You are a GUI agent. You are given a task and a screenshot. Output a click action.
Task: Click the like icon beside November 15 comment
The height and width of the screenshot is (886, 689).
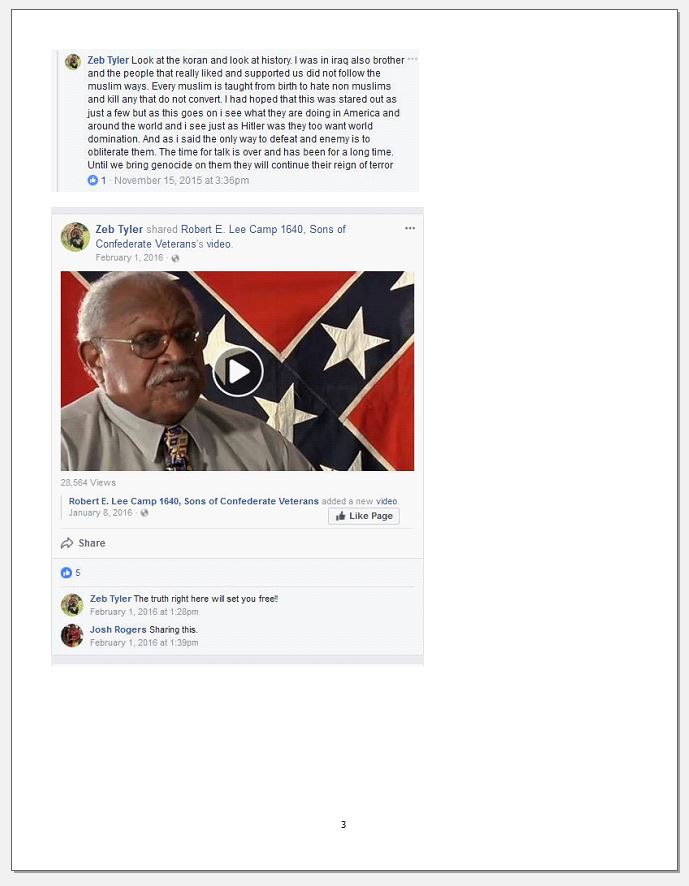(93, 180)
